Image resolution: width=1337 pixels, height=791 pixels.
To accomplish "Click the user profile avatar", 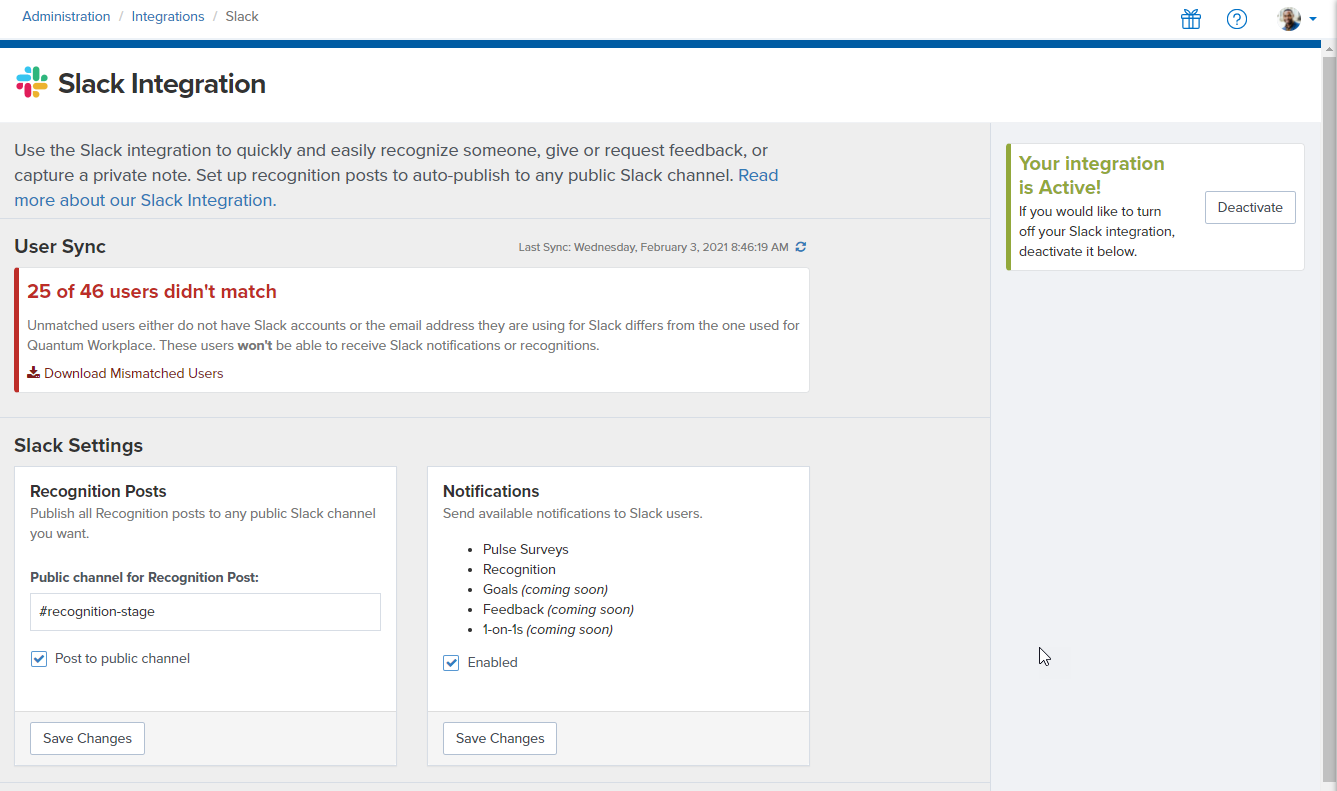I will pos(1289,19).
